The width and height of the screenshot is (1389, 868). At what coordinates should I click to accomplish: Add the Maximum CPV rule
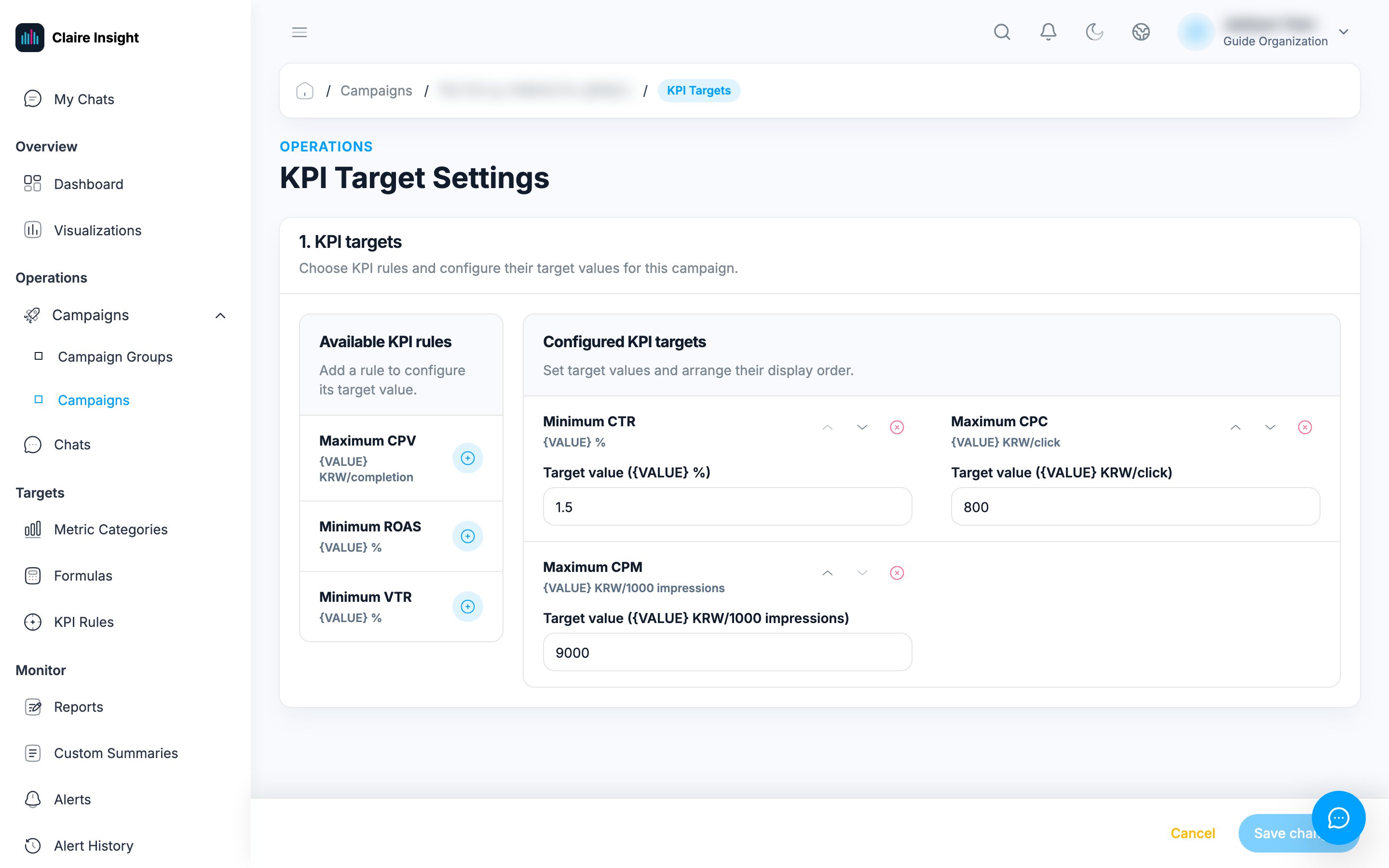tap(467, 458)
